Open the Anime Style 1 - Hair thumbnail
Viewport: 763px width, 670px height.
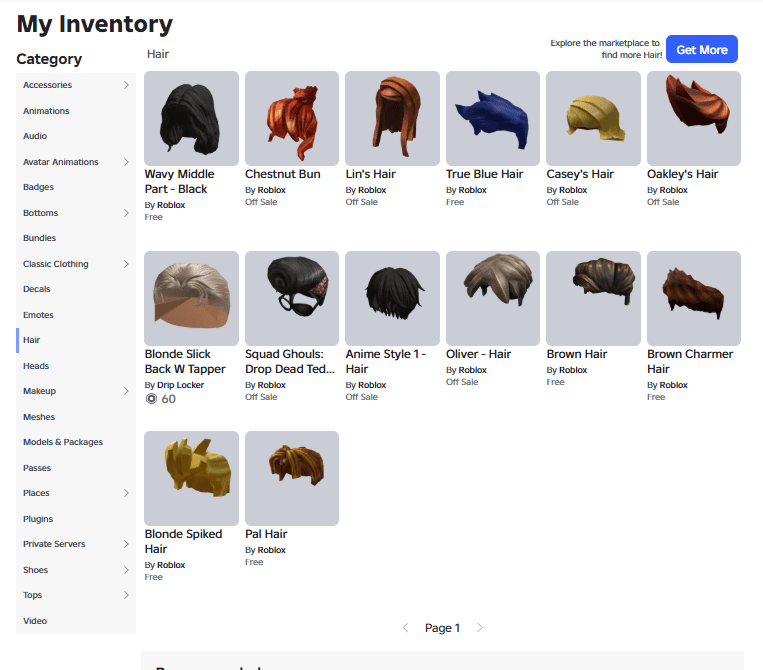click(x=392, y=298)
